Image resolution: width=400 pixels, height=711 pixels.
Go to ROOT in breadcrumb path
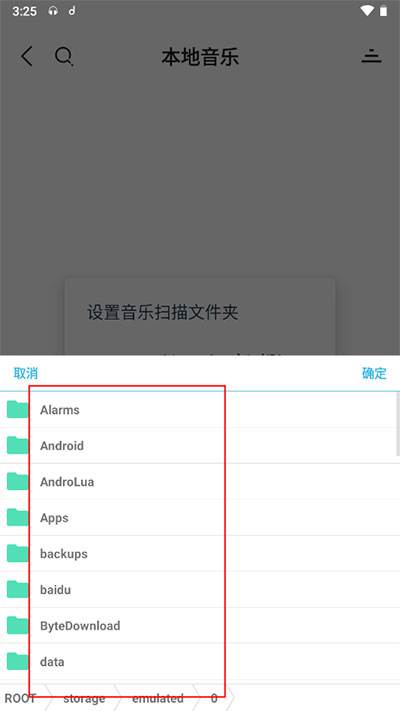(20, 698)
